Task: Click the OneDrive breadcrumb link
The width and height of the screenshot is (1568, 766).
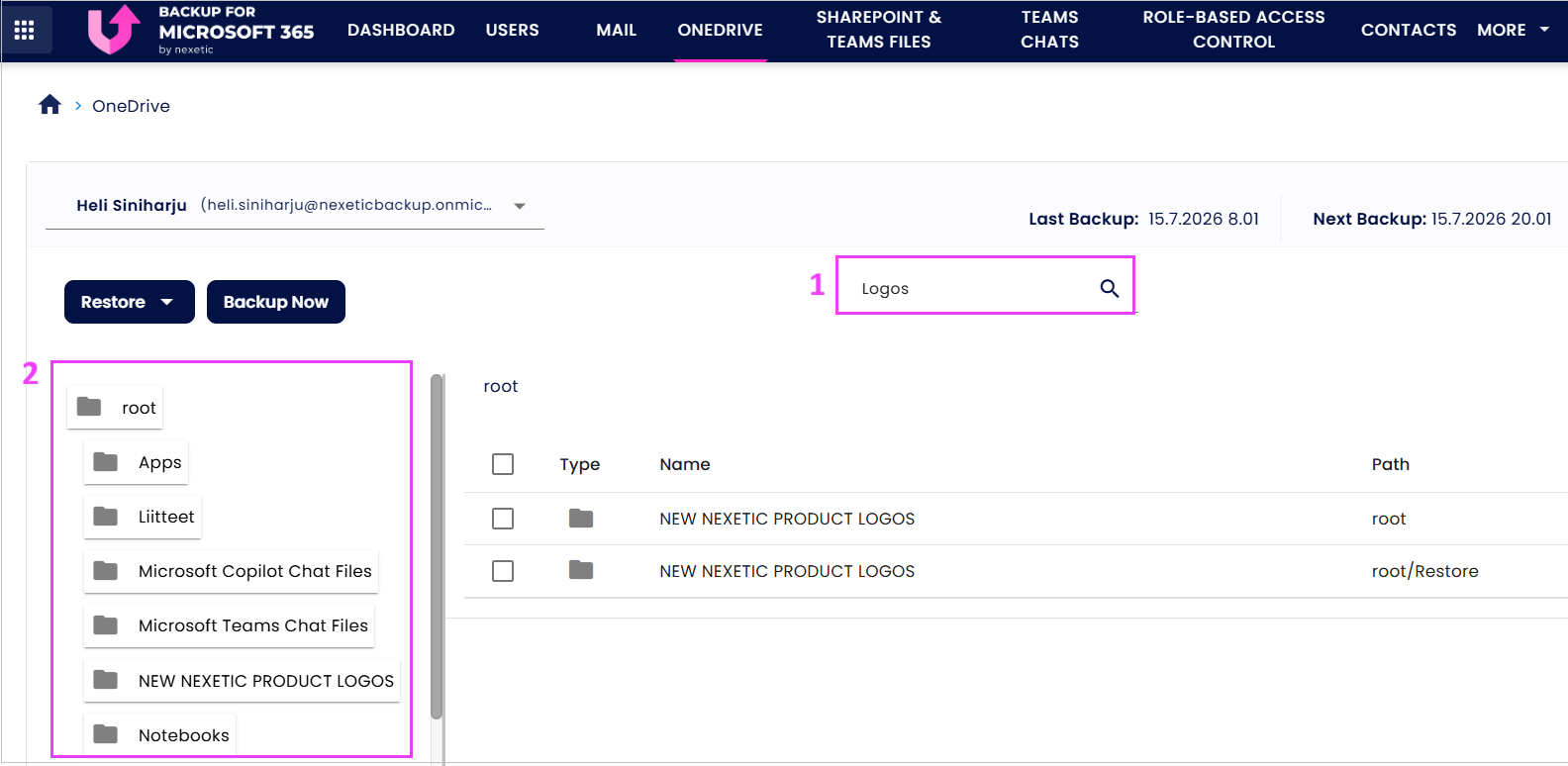Action: coord(131,106)
